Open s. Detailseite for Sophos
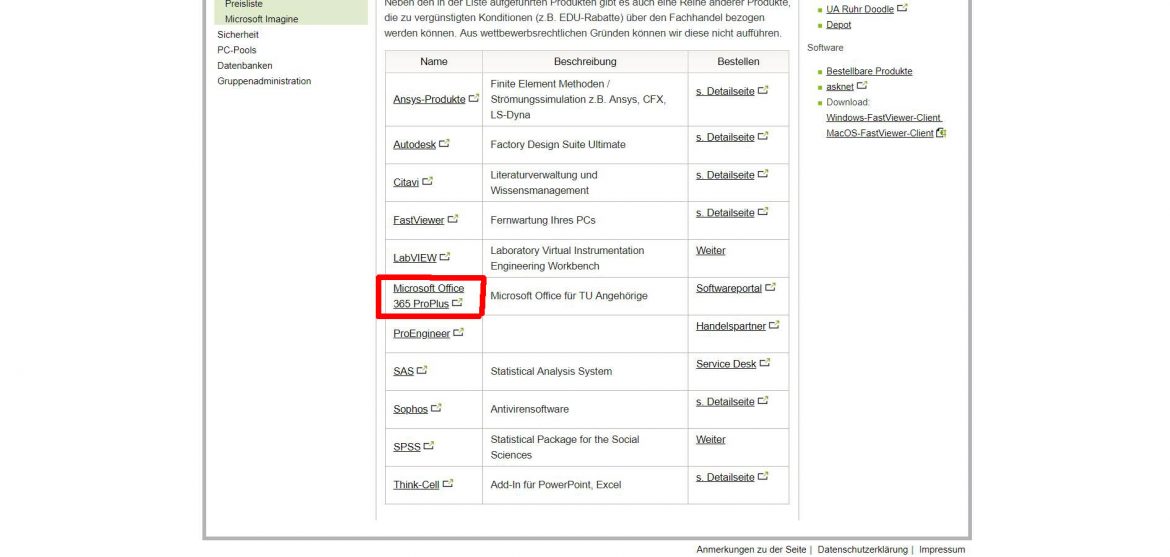 pos(725,402)
